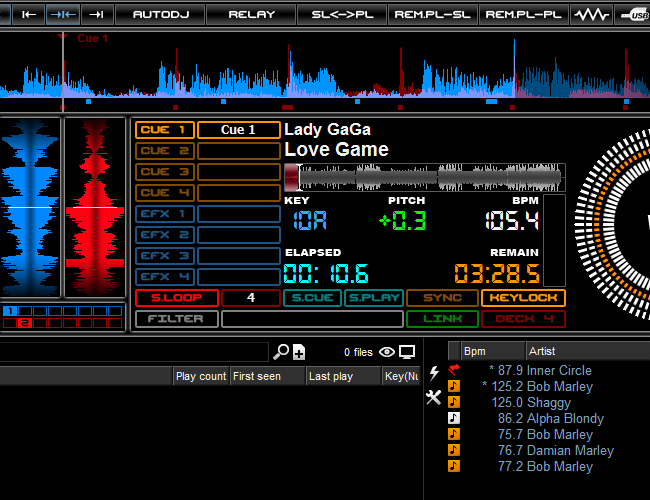Click the jump-to-end arrow icon
Viewport: 650px width, 500px height.
point(97,15)
